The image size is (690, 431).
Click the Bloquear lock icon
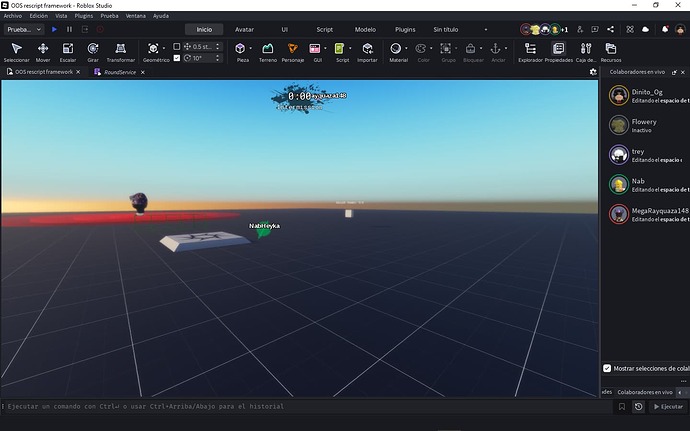pos(470,48)
